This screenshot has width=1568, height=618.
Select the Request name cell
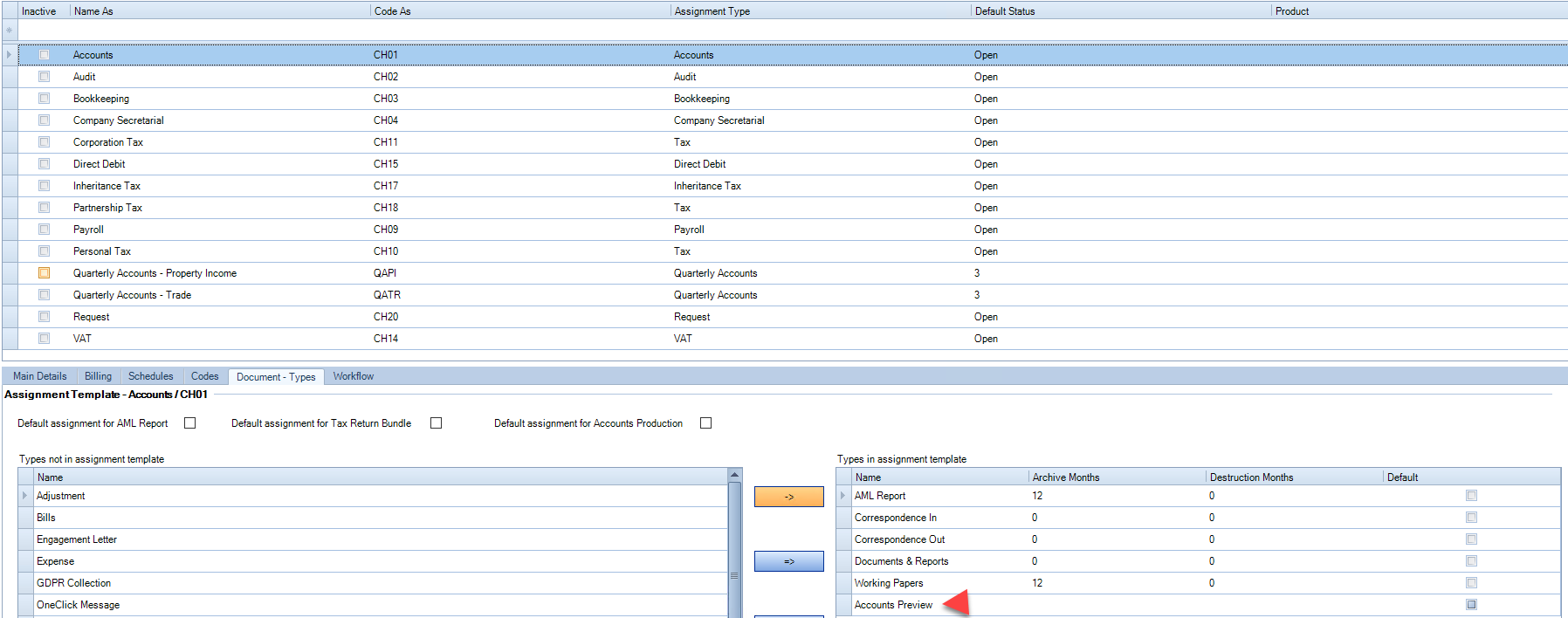pyautogui.click(x=92, y=317)
